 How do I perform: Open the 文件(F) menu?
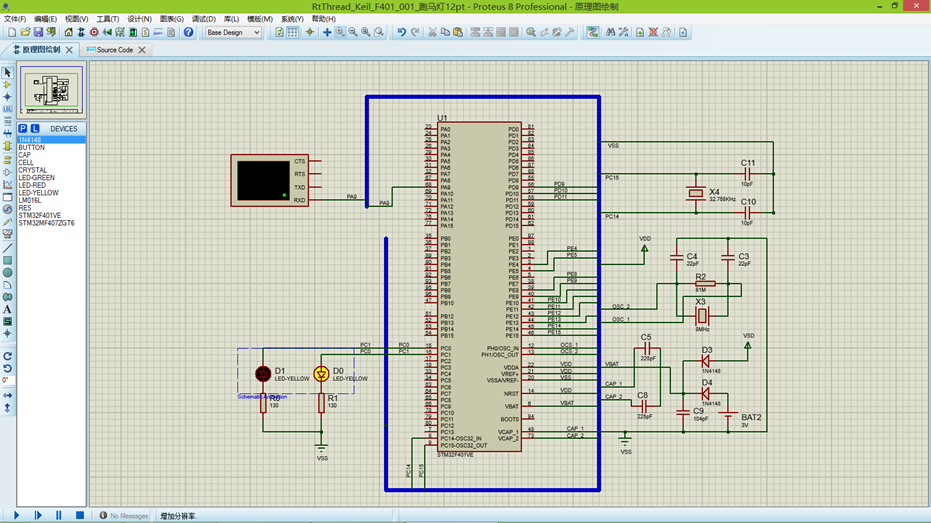tap(15, 19)
